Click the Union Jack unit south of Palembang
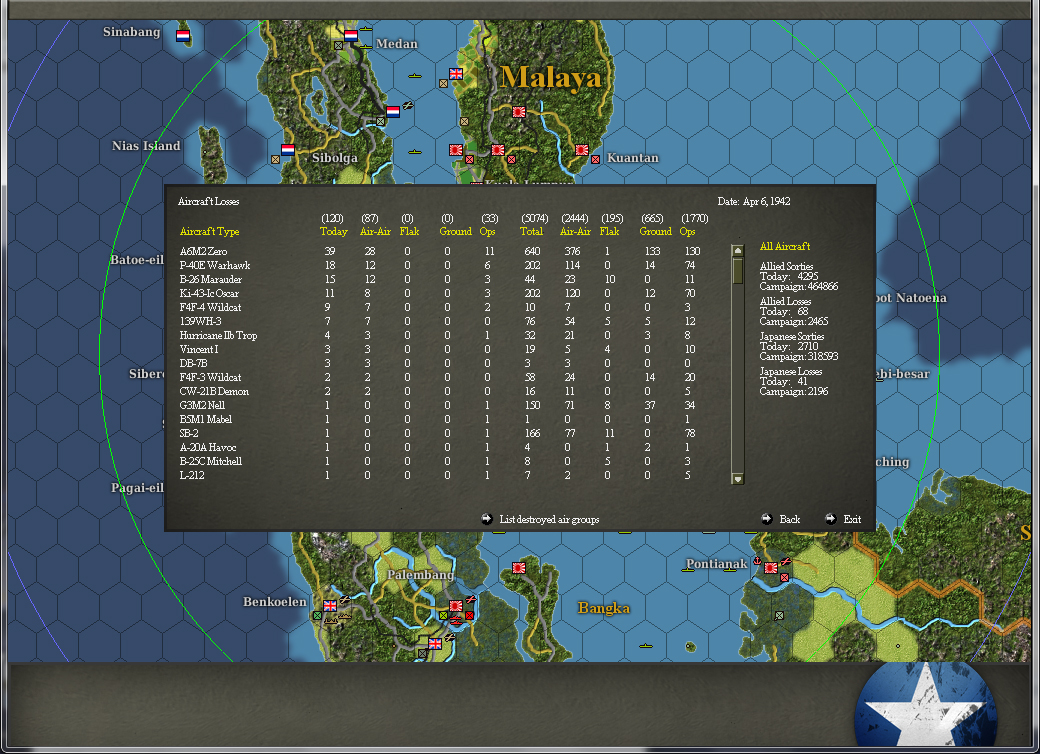The height and width of the screenshot is (754, 1040). [435, 643]
